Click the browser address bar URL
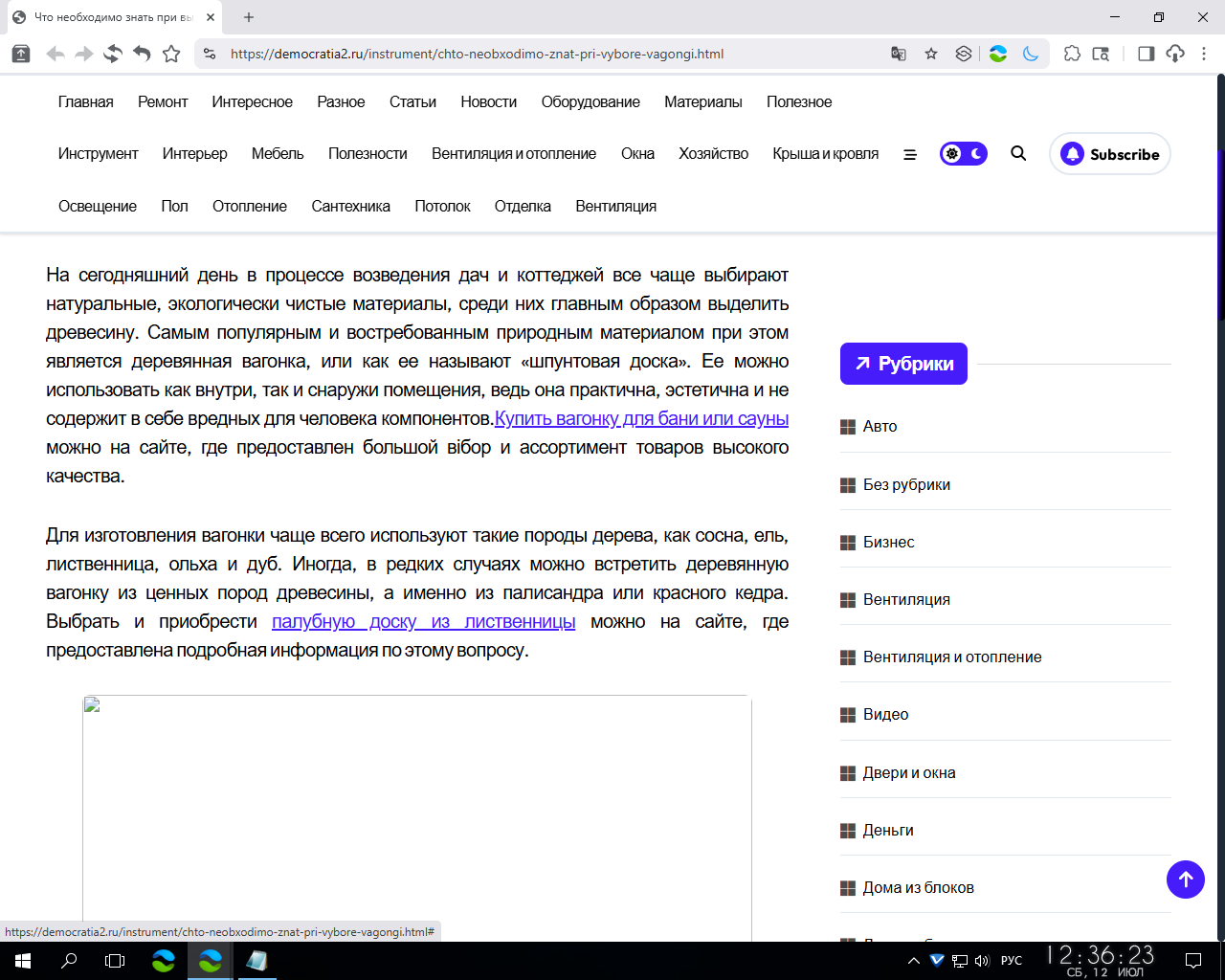 tap(477, 54)
